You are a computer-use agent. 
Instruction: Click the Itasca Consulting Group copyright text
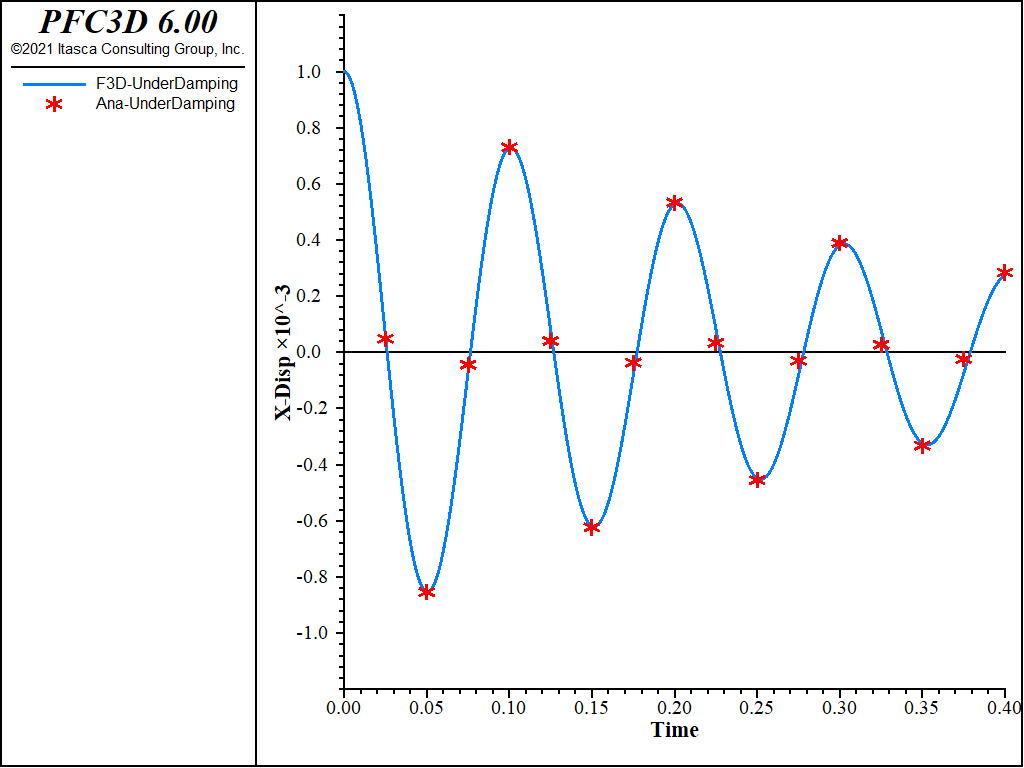pos(127,49)
